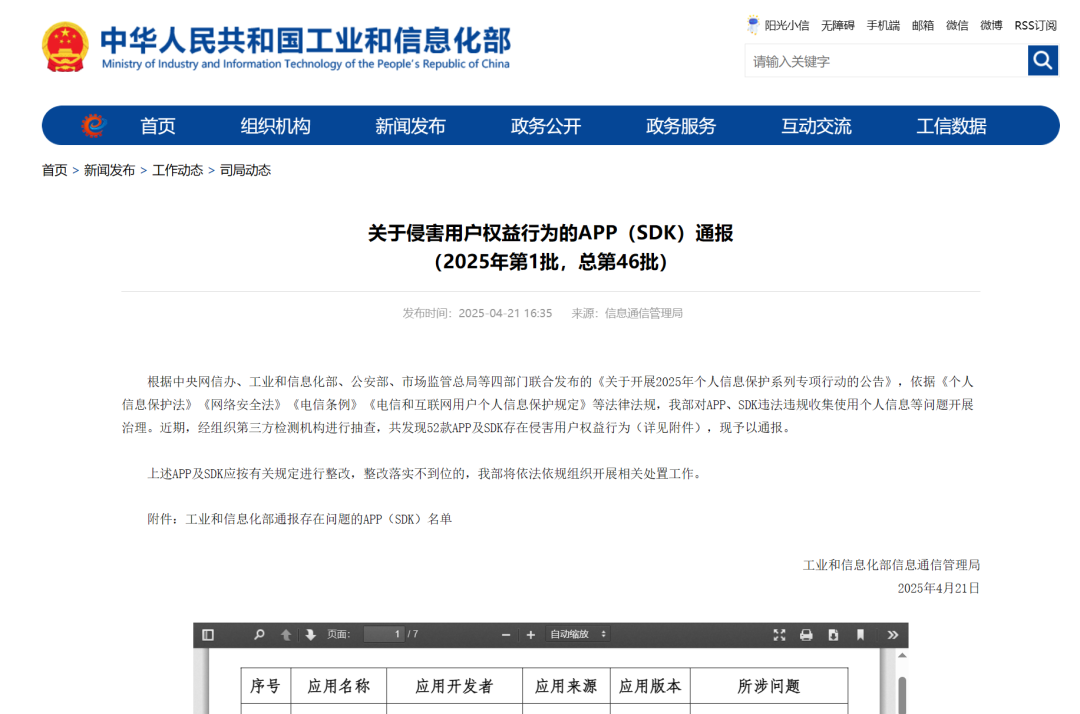Download the PDF attachment
Image resolution: width=1080 pixels, height=714 pixels.
click(x=833, y=635)
